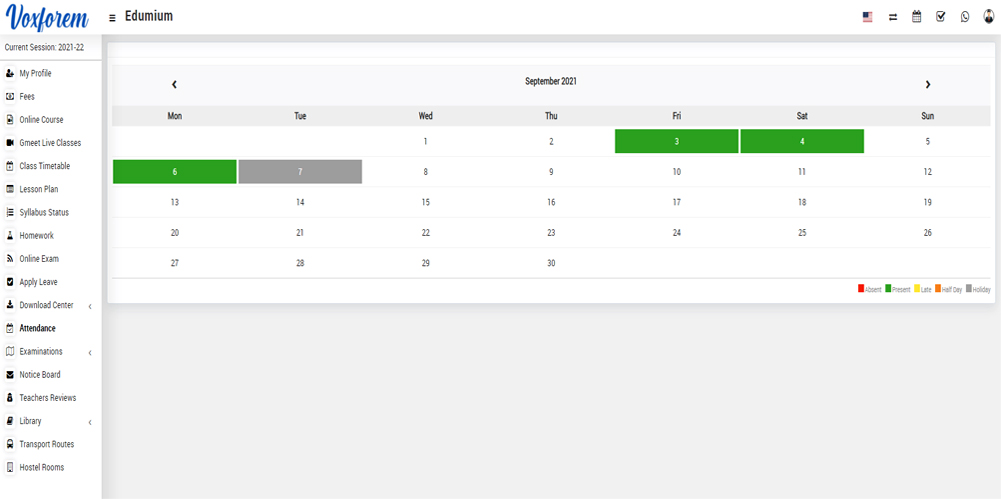Click the red Absent legend swatch

(x=861, y=289)
